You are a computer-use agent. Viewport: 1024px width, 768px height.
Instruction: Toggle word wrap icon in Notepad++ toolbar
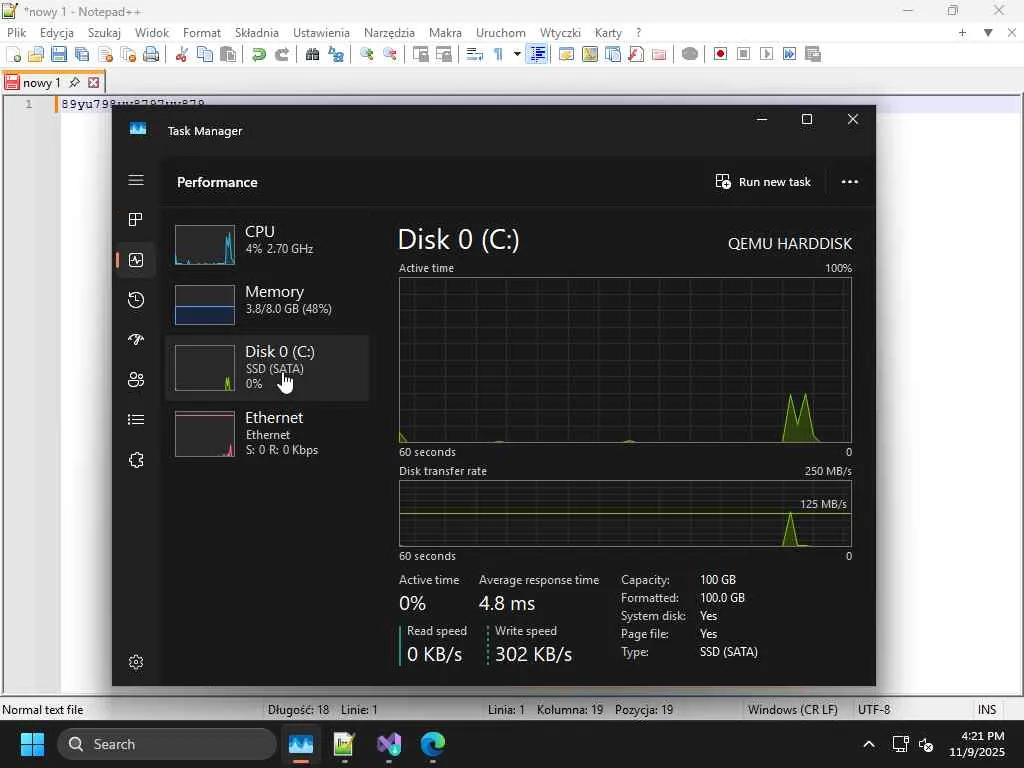(x=475, y=54)
